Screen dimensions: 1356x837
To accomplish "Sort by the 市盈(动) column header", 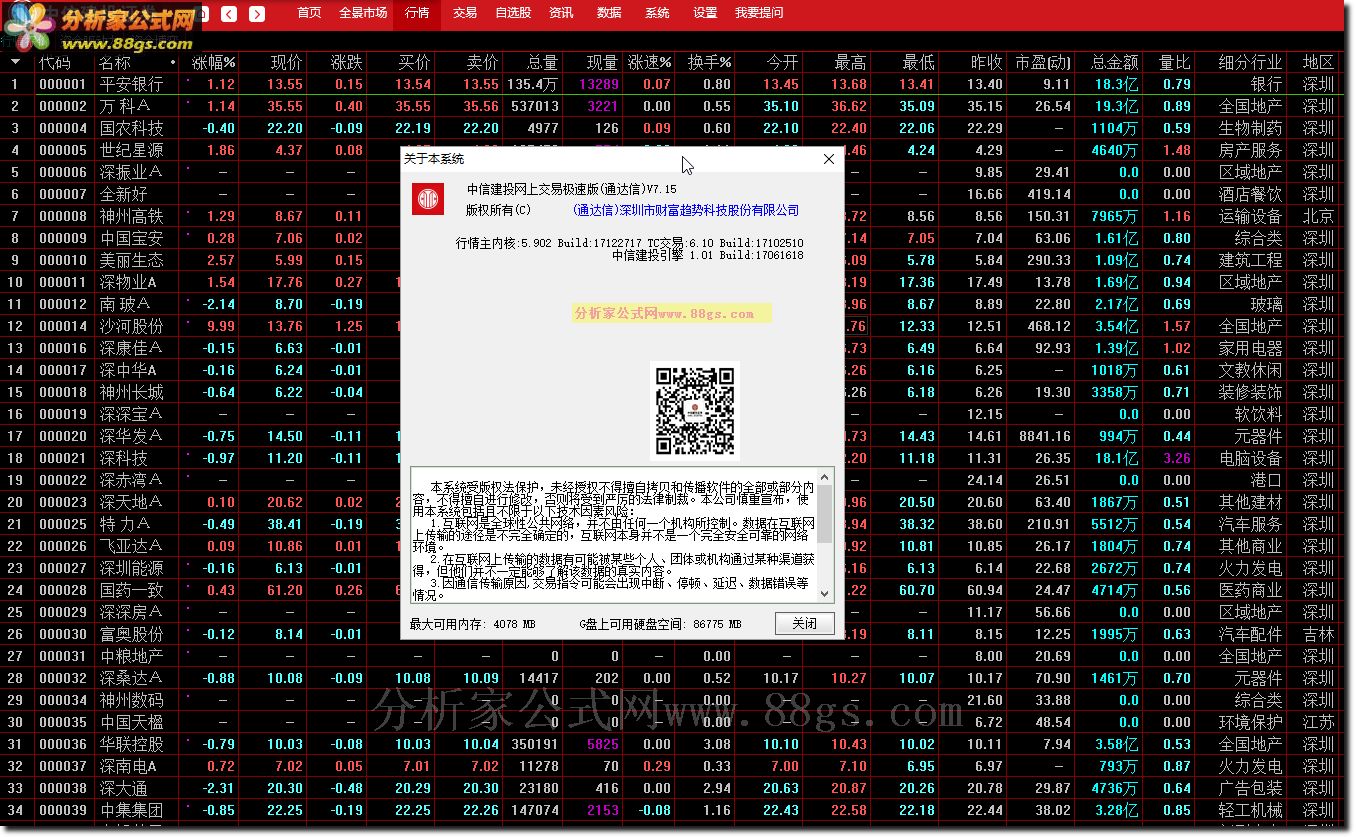I will pyautogui.click(x=1042, y=62).
